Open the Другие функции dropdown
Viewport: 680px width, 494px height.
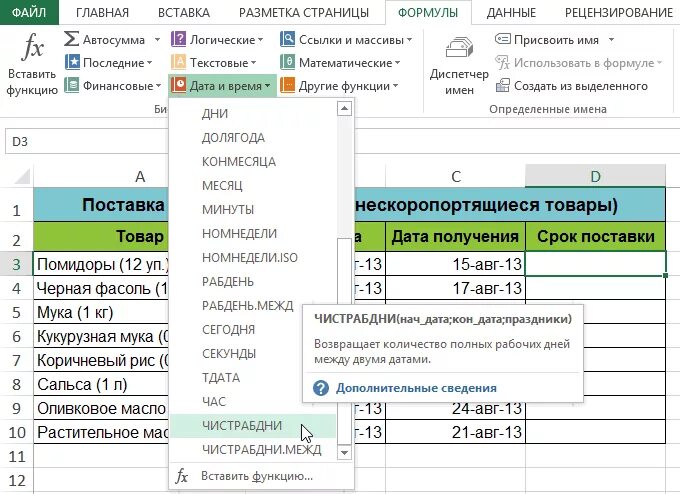click(395, 86)
